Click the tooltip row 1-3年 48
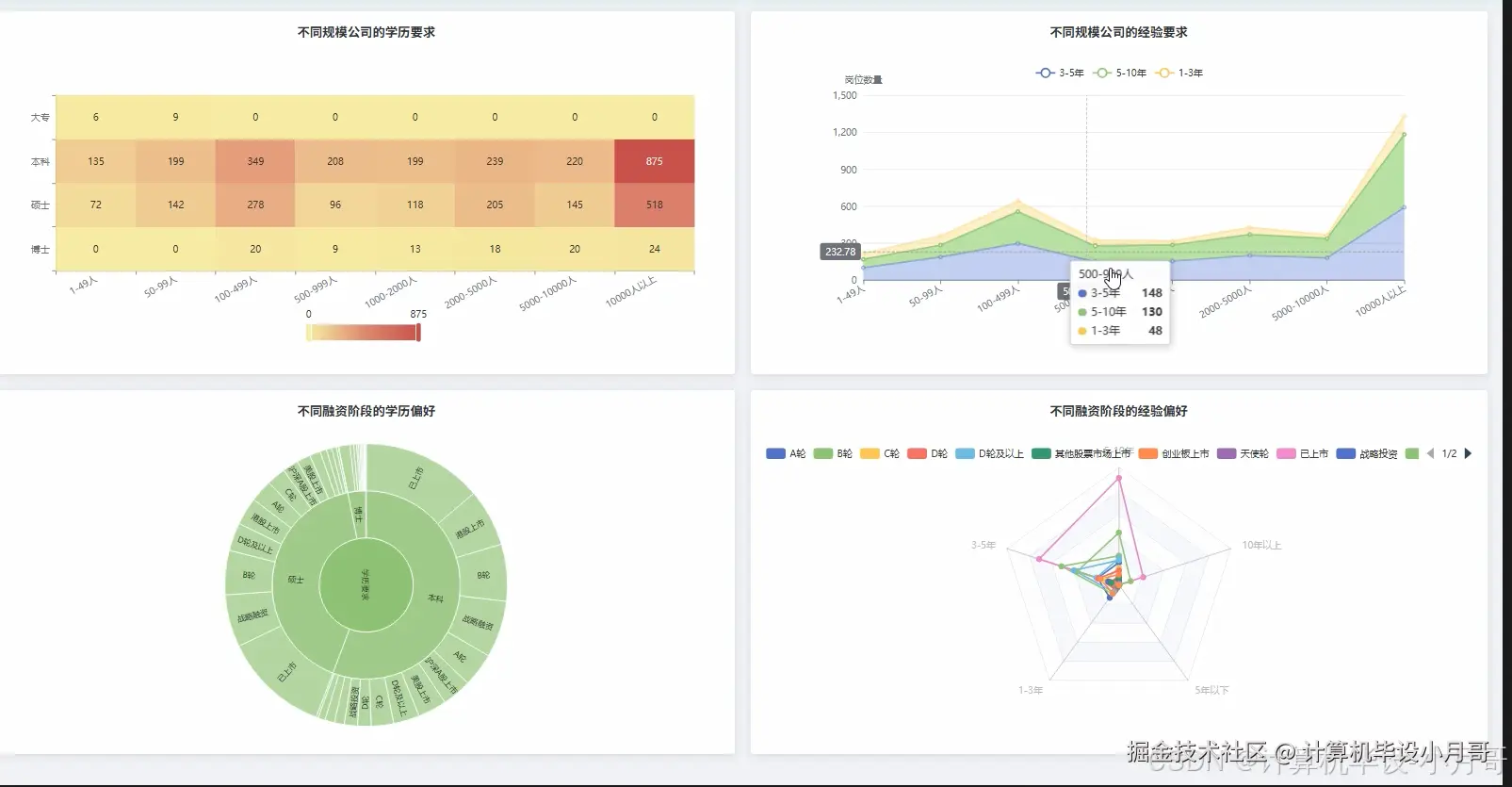The image size is (1512, 787). (1120, 331)
